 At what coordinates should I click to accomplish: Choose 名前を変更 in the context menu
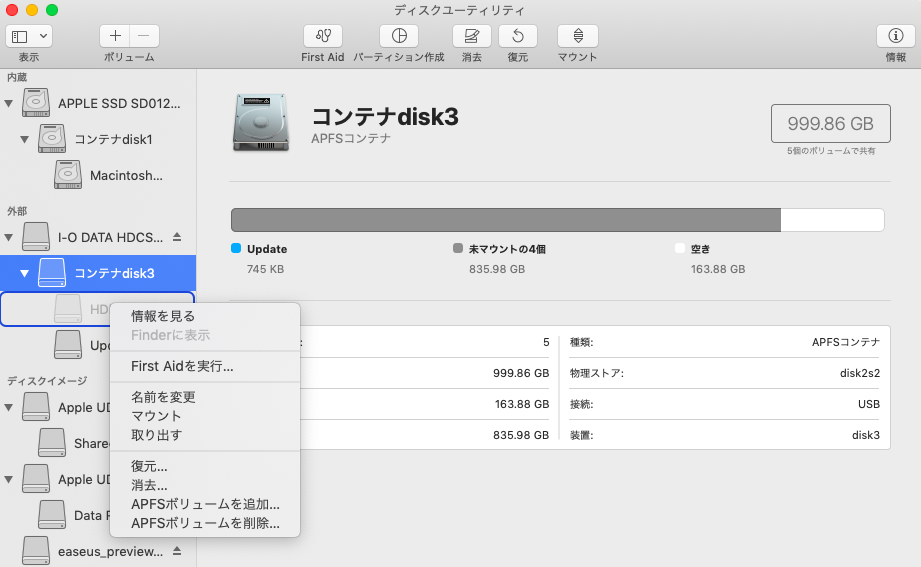pos(163,397)
